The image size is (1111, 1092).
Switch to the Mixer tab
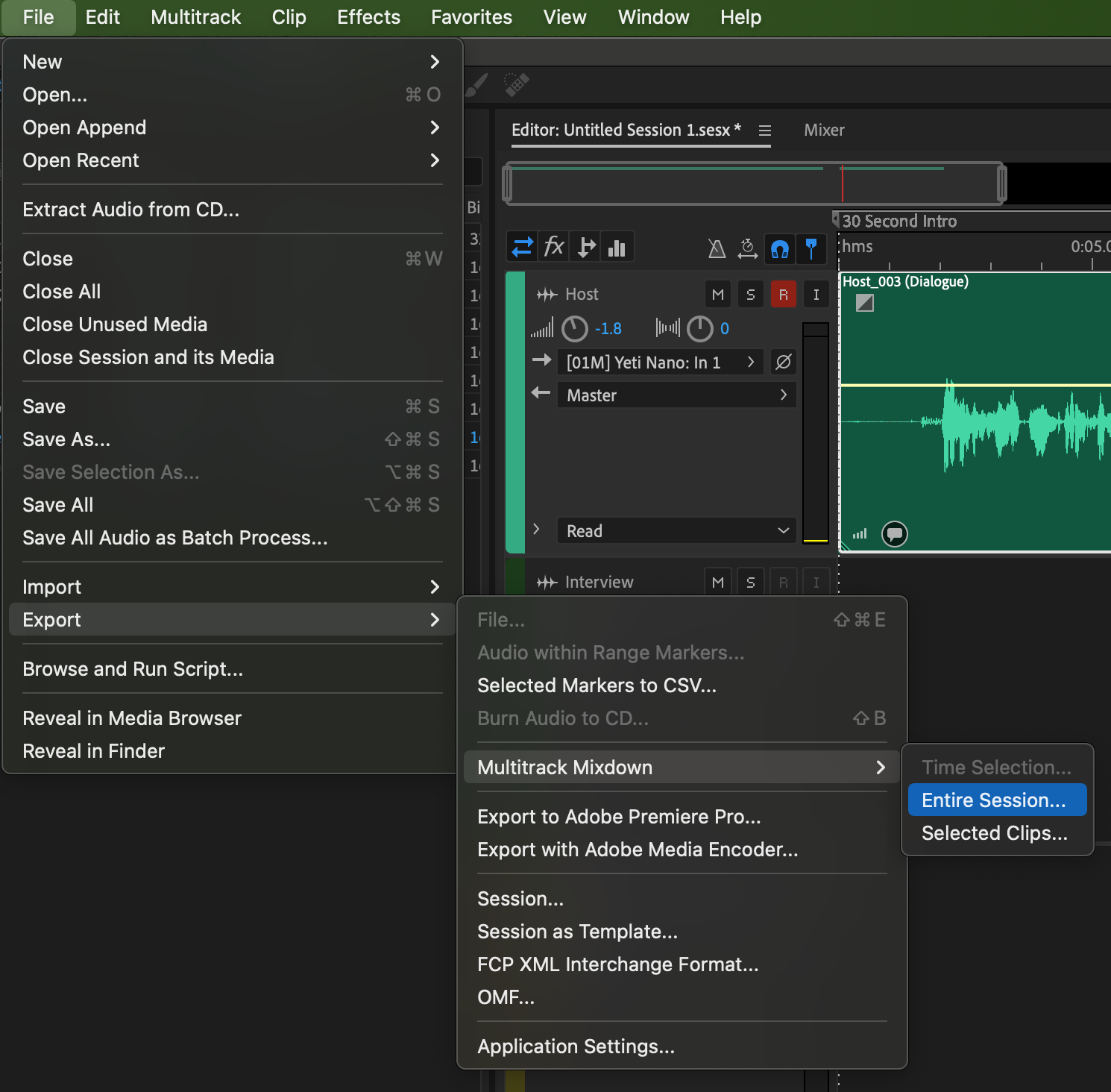click(824, 130)
